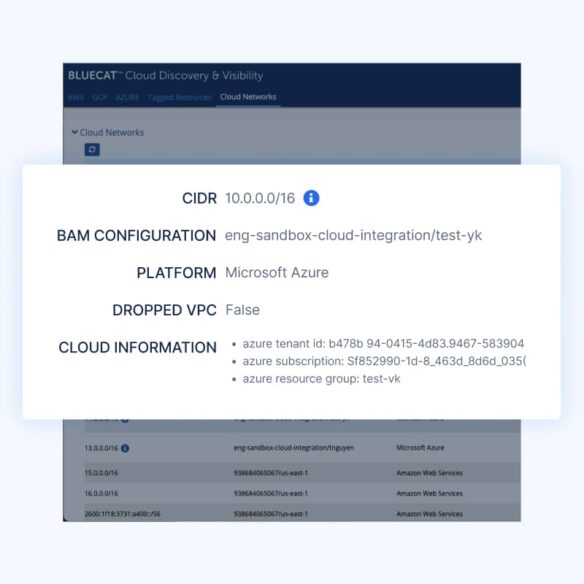Image resolution: width=584 pixels, height=584 pixels.
Task: Switch to the GCP tab
Action: 99,98
